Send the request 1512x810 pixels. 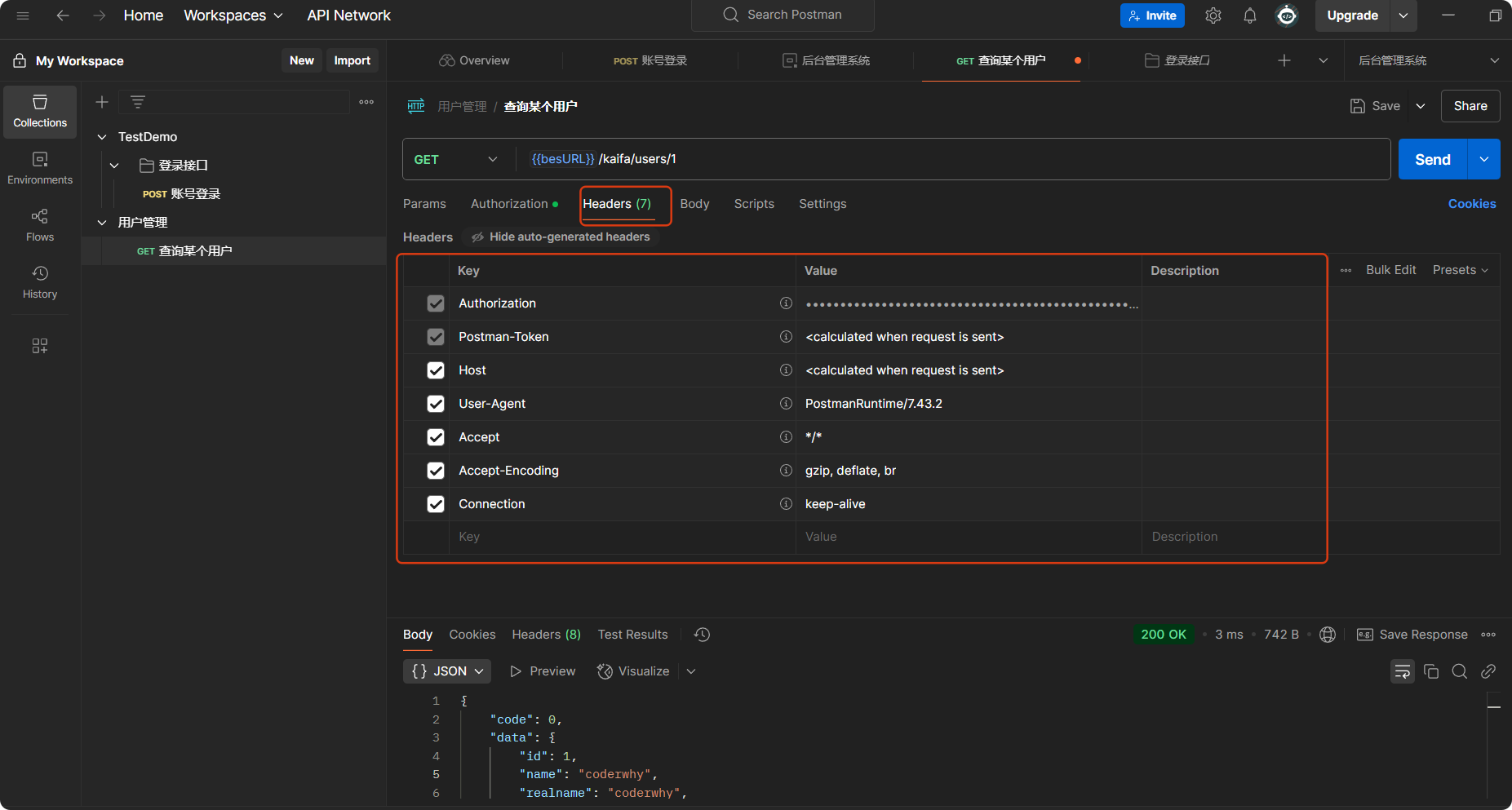(1433, 159)
